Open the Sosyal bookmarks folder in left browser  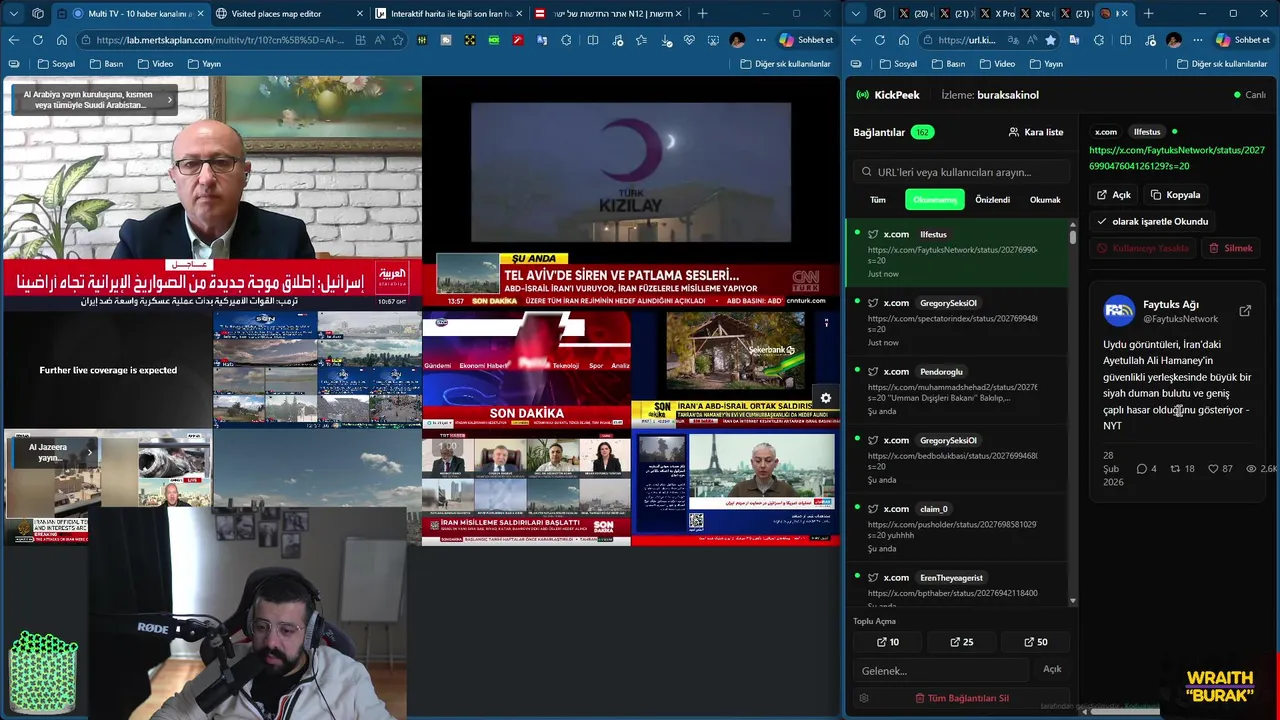tap(56, 63)
